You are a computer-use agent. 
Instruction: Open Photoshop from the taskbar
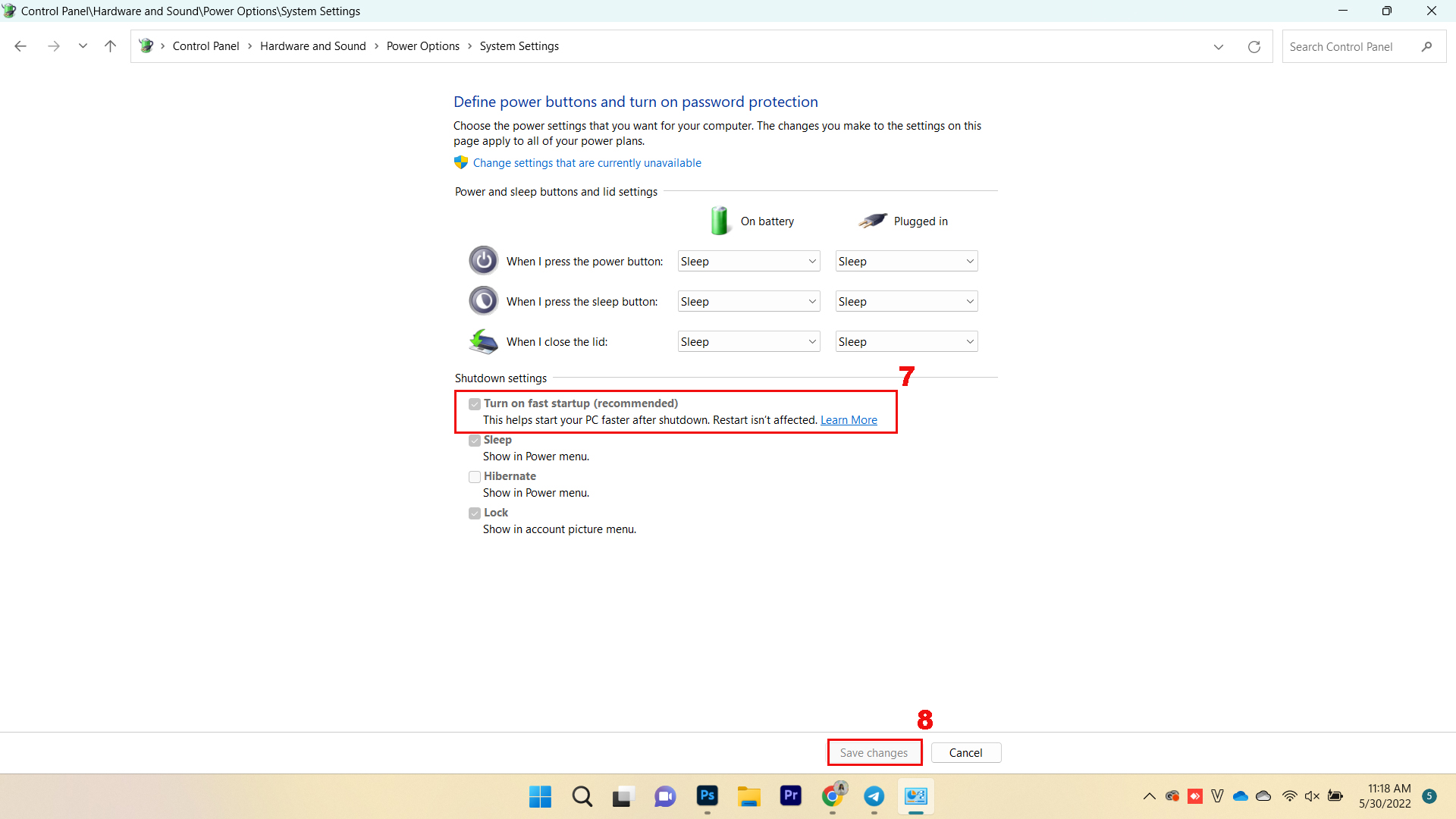click(707, 796)
